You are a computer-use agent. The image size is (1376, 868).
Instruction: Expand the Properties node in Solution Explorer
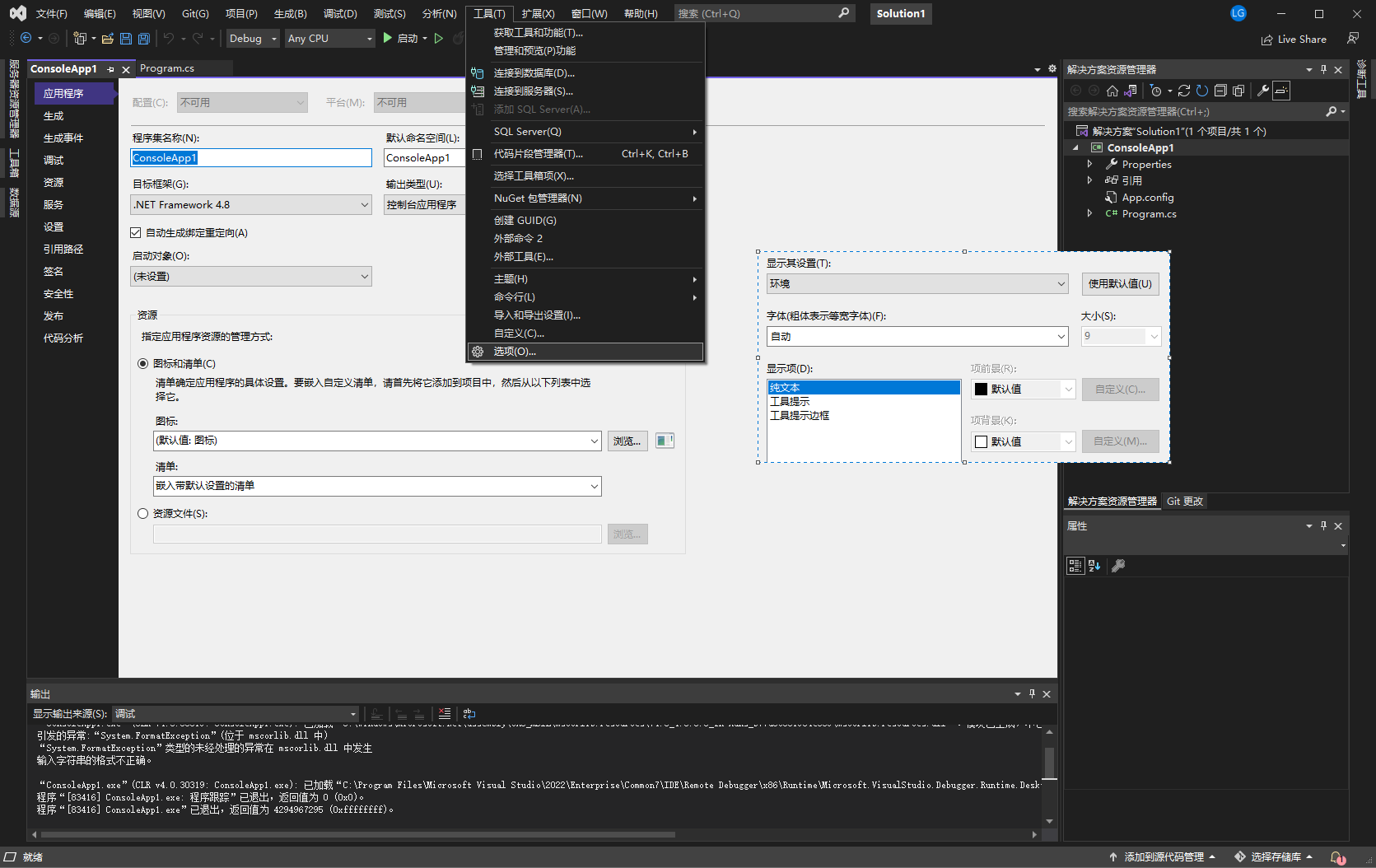[1089, 165]
